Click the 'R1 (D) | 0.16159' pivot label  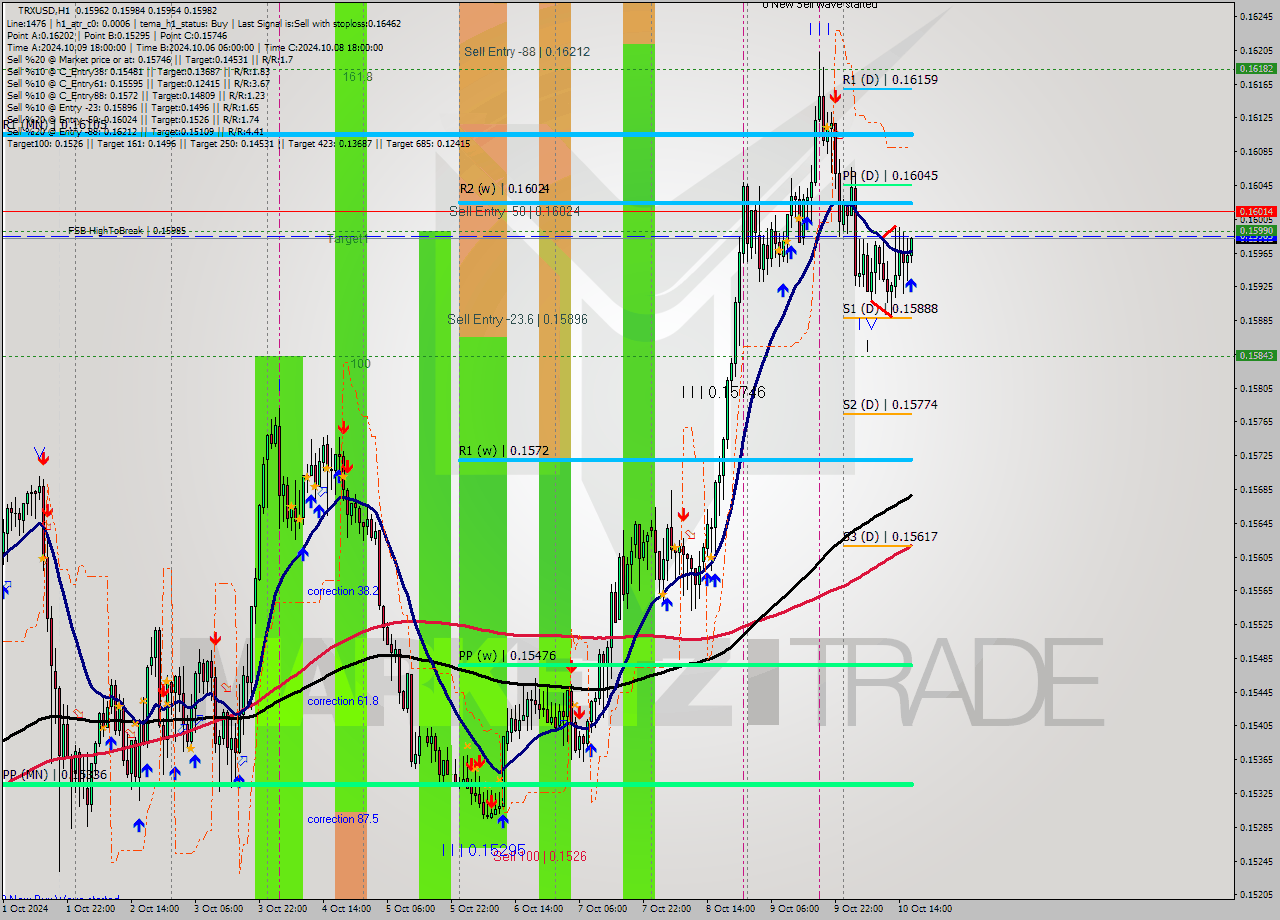(x=890, y=79)
